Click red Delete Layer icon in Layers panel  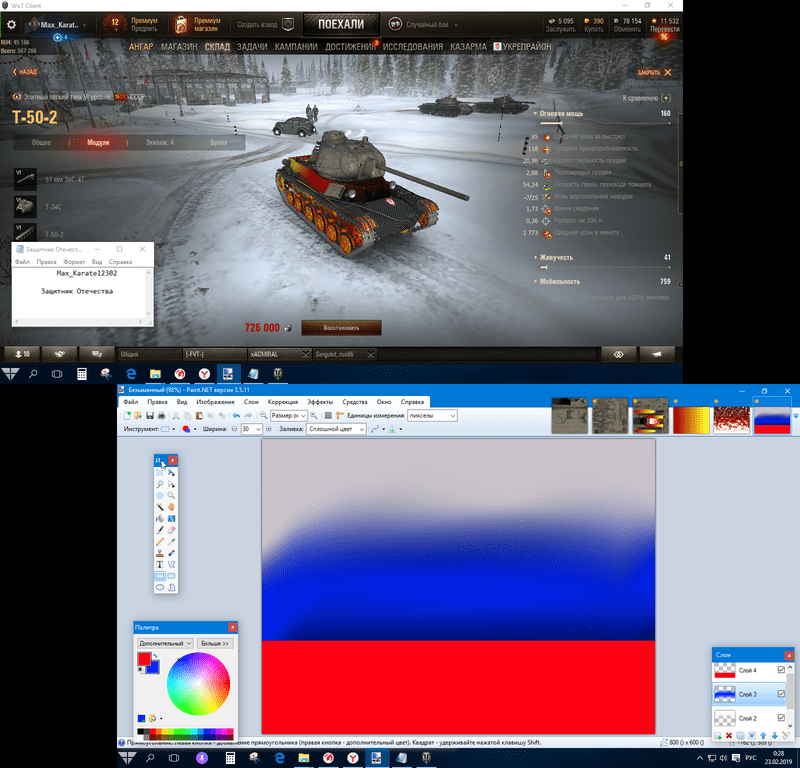(x=729, y=735)
